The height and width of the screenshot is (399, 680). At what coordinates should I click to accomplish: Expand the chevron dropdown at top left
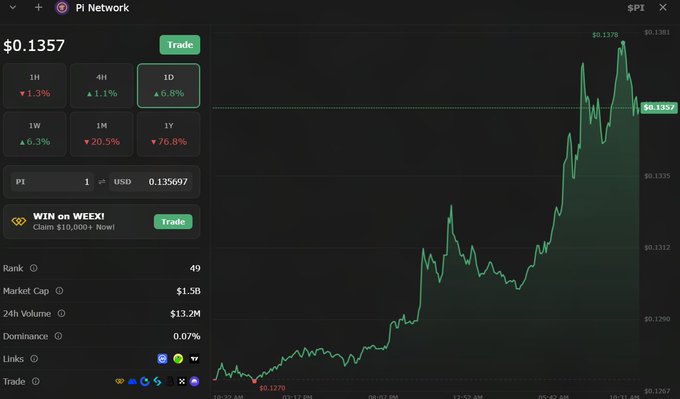(13, 7)
